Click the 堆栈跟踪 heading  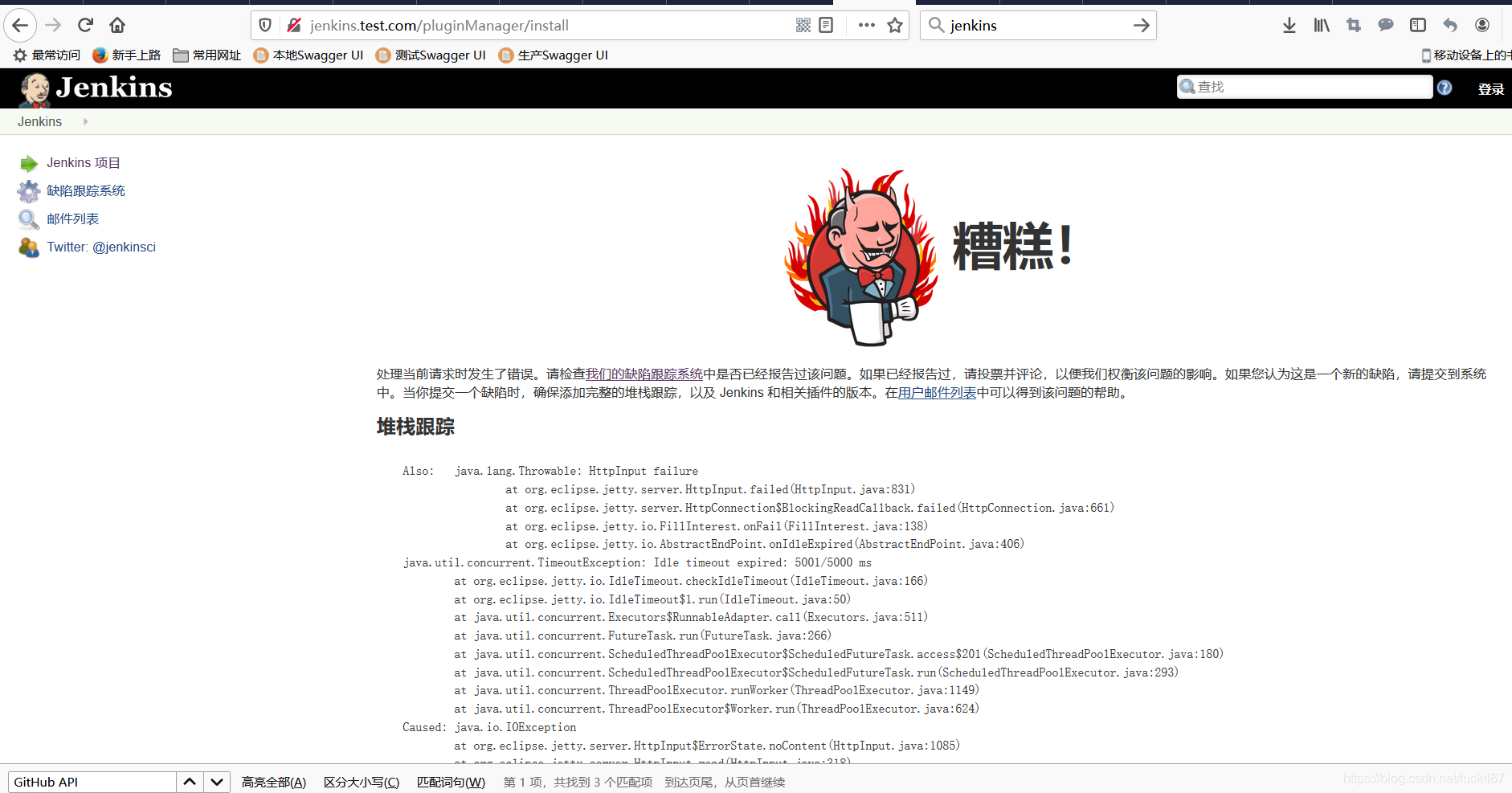(x=415, y=427)
